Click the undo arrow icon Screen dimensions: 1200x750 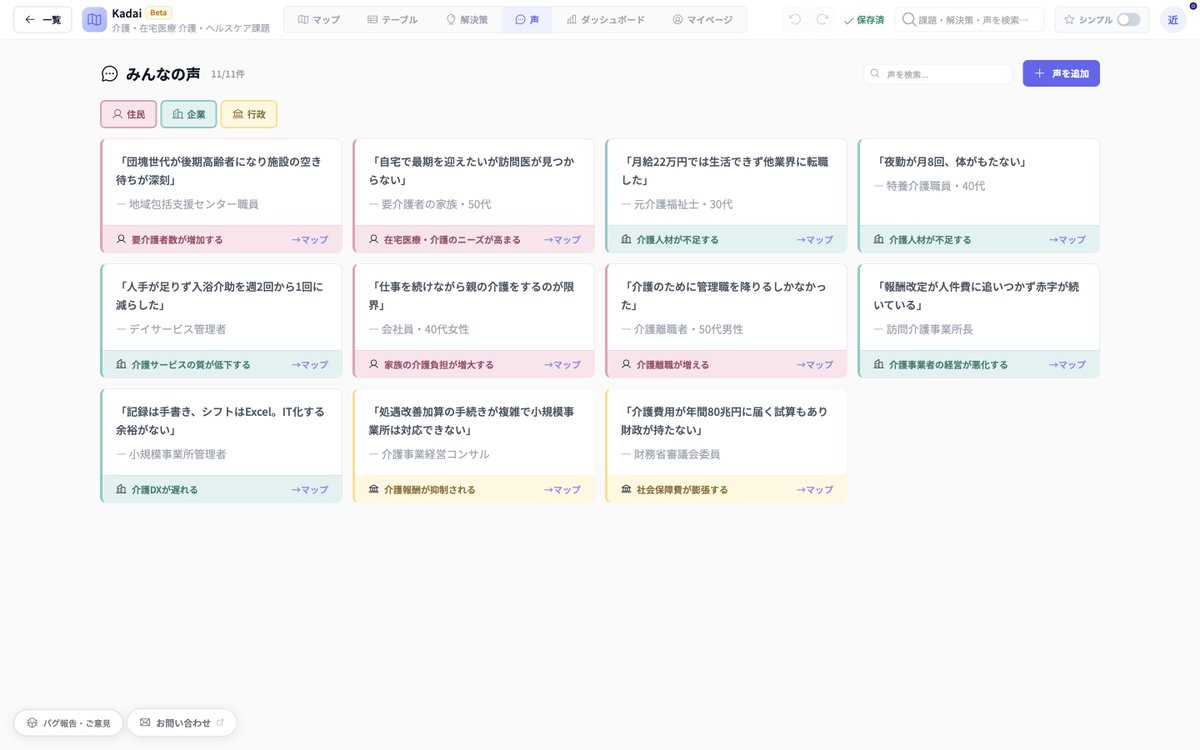click(794, 18)
